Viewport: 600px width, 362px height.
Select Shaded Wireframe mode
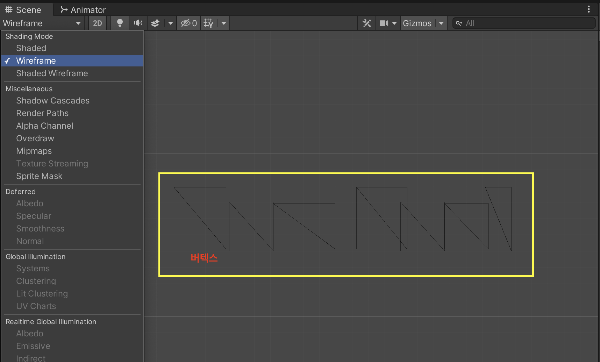click(x=72, y=73)
